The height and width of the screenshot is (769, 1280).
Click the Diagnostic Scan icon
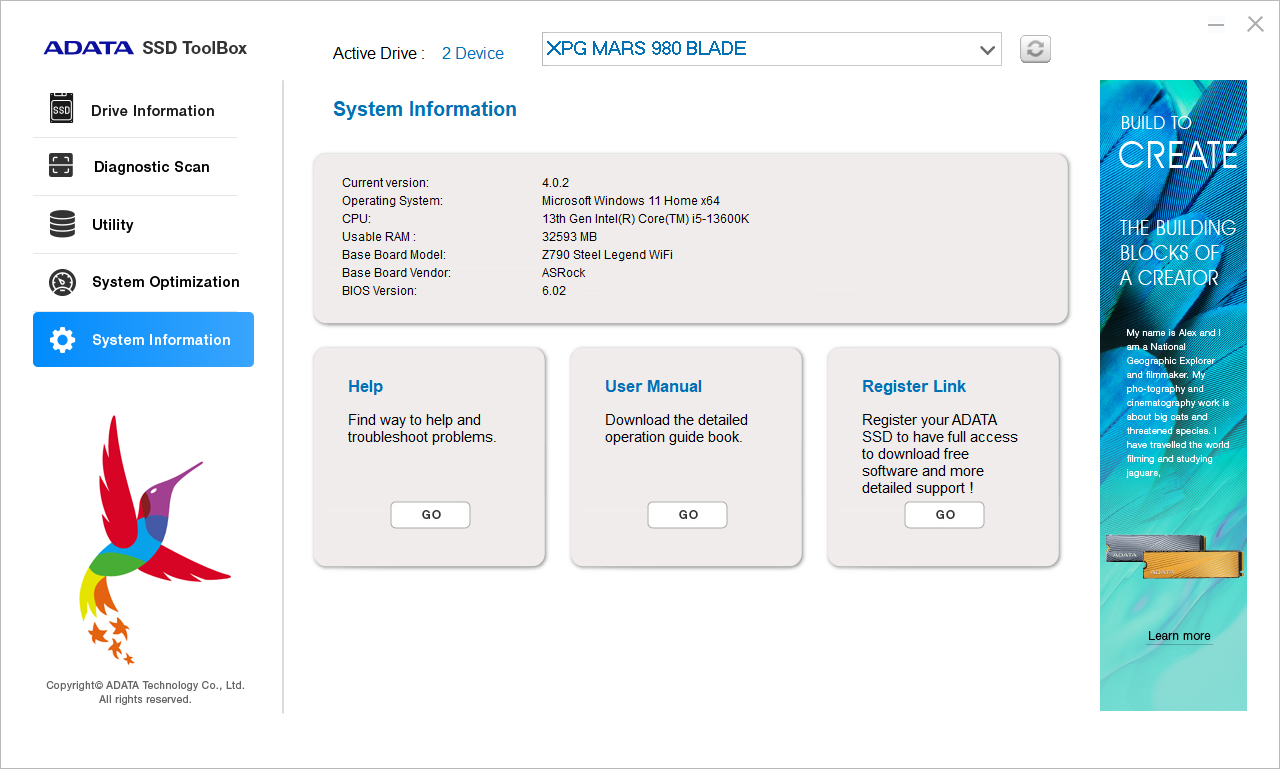click(x=61, y=166)
